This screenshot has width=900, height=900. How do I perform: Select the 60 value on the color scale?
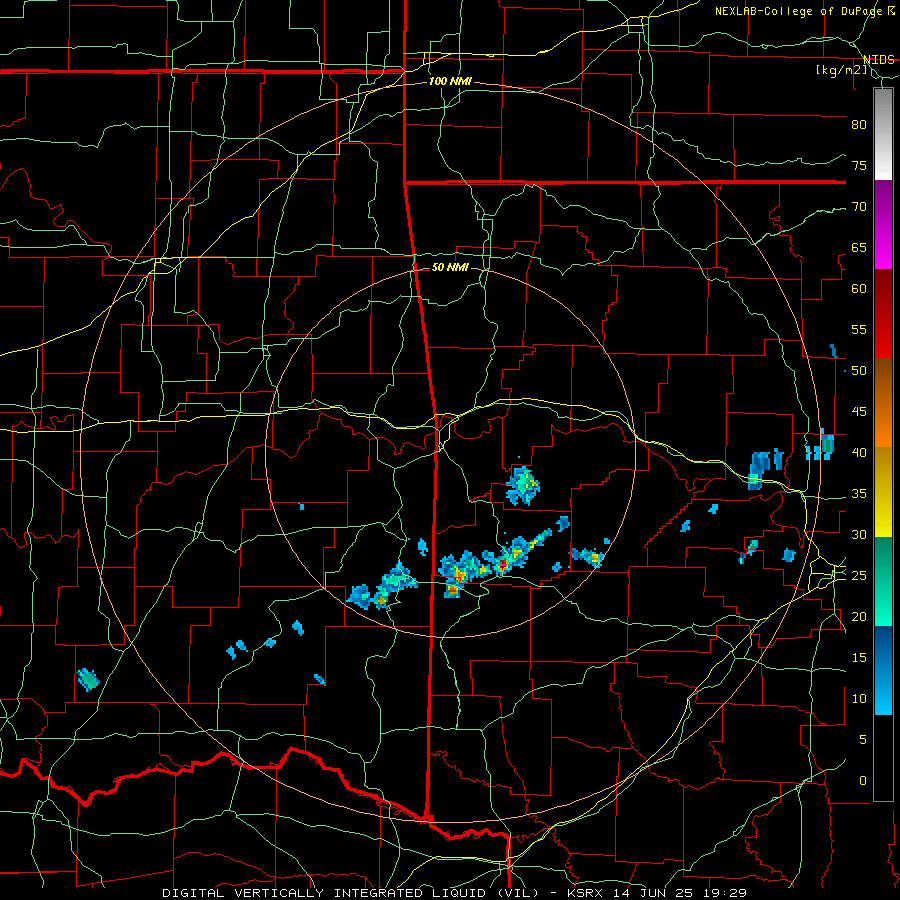pos(859,289)
